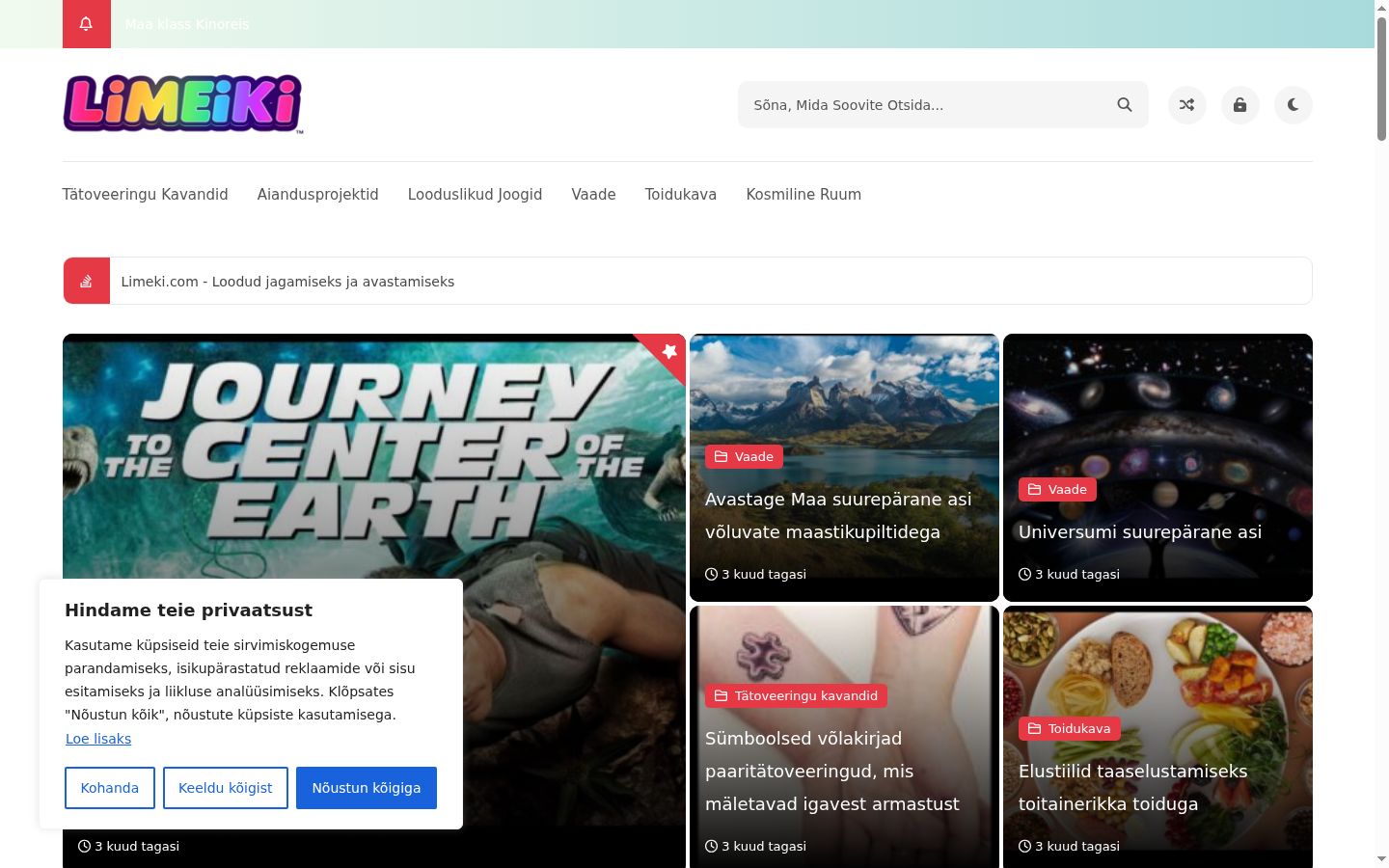The width and height of the screenshot is (1389, 868).
Task: Open article "Elustiilid taaselustamiseks toitainerikka toiduga"
Action: [1133, 788]
